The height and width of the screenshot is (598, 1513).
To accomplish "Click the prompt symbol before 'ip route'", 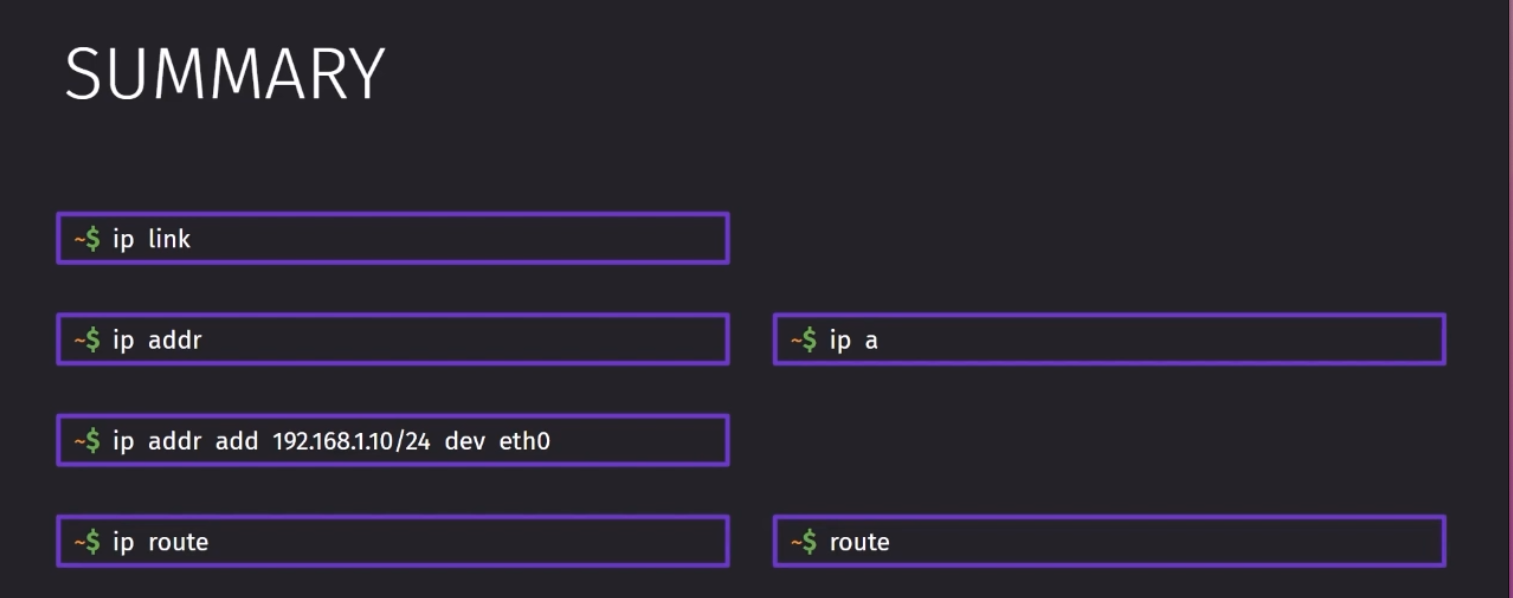I will click(87, 542).
